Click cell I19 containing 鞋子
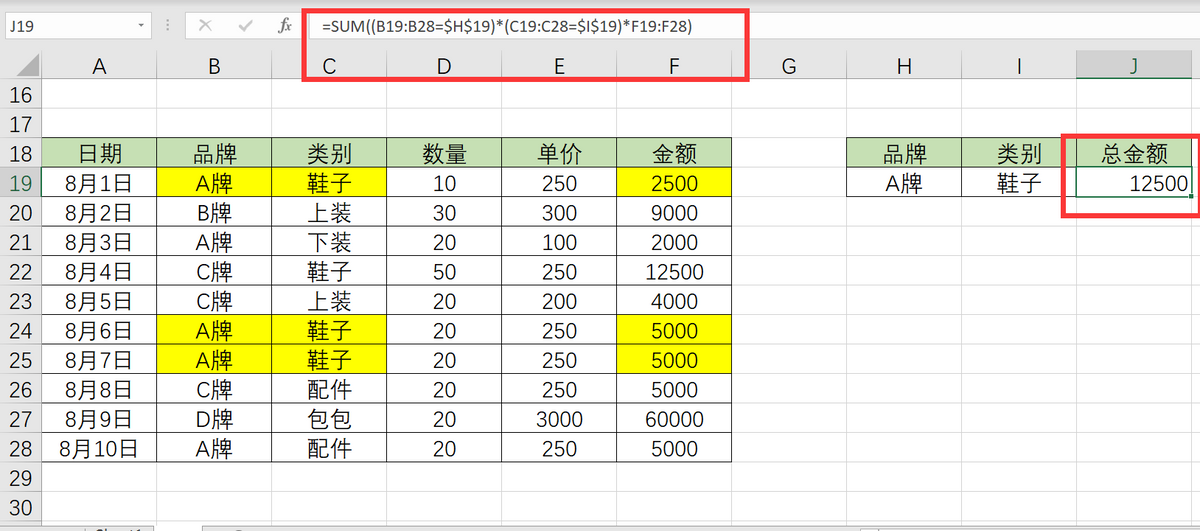Viewport: 1200px width, 531px height. (x=1019, y=184)
